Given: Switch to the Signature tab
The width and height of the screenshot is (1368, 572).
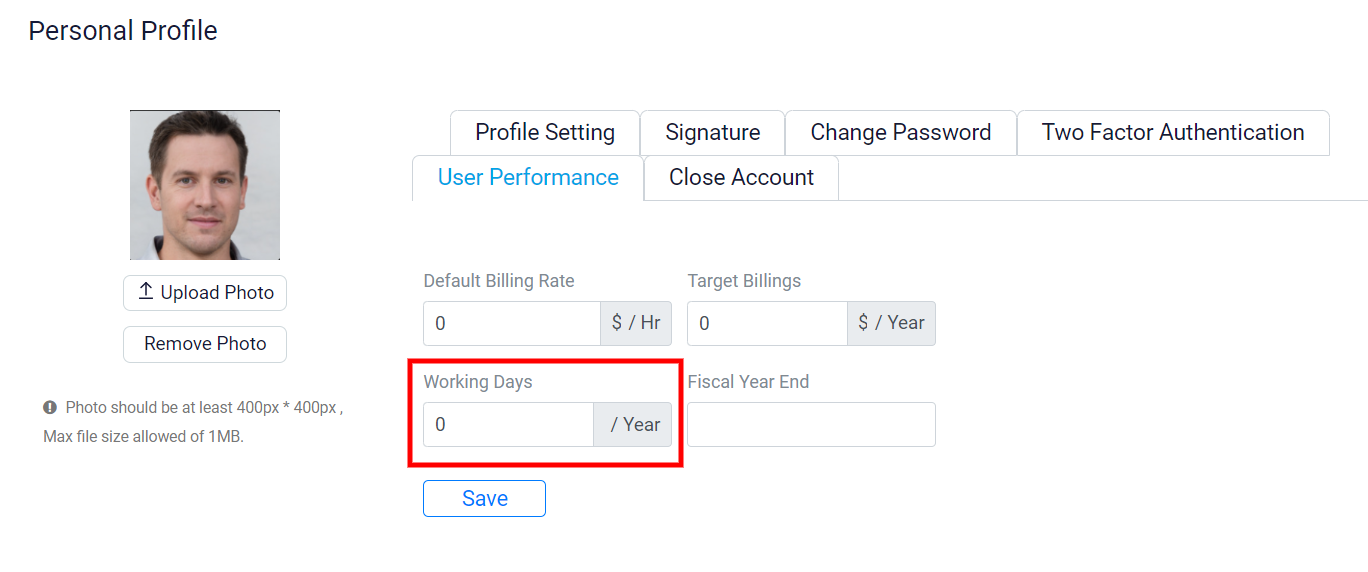Looking at the screenshot, I should [x=713, y=133].
